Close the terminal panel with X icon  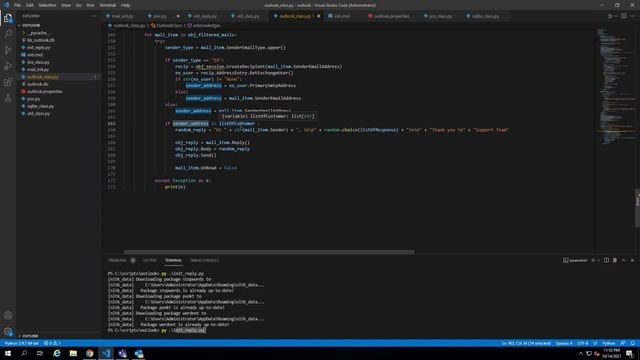(632, 260)
